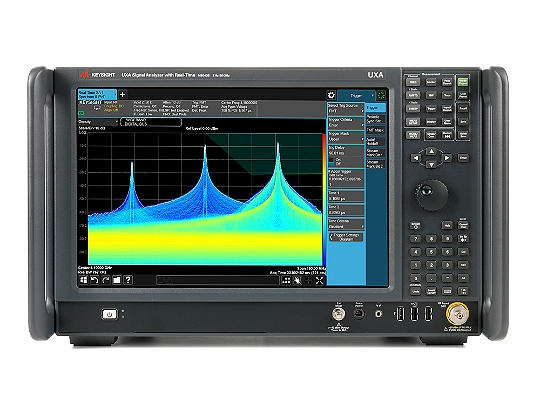Push the number 3 key on the keypad
The width and height of the screenshot is (540, 405).
(x=447, y=265)
